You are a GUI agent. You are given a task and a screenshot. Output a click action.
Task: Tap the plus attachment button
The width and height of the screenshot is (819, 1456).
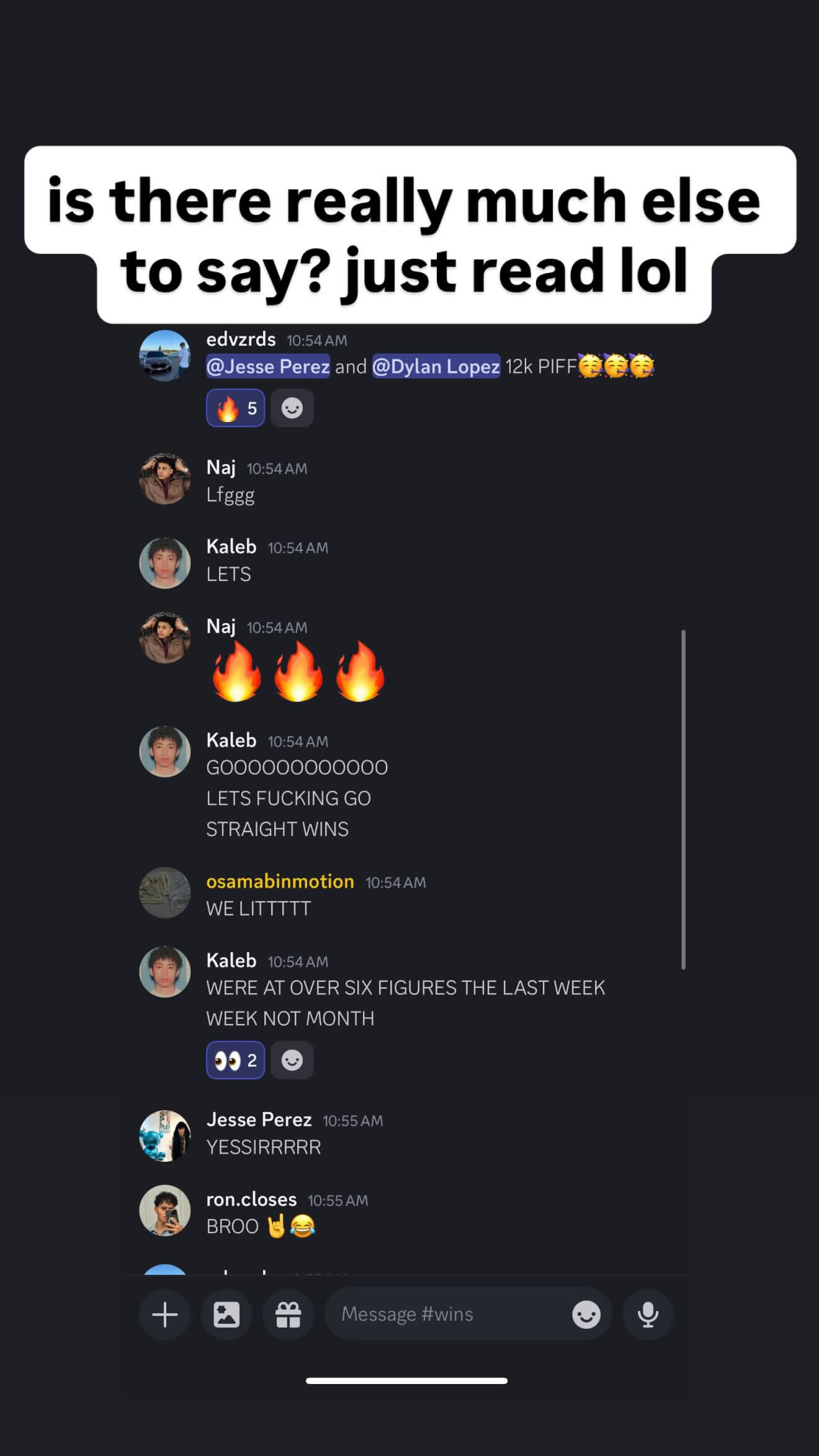coord(164,1314)
